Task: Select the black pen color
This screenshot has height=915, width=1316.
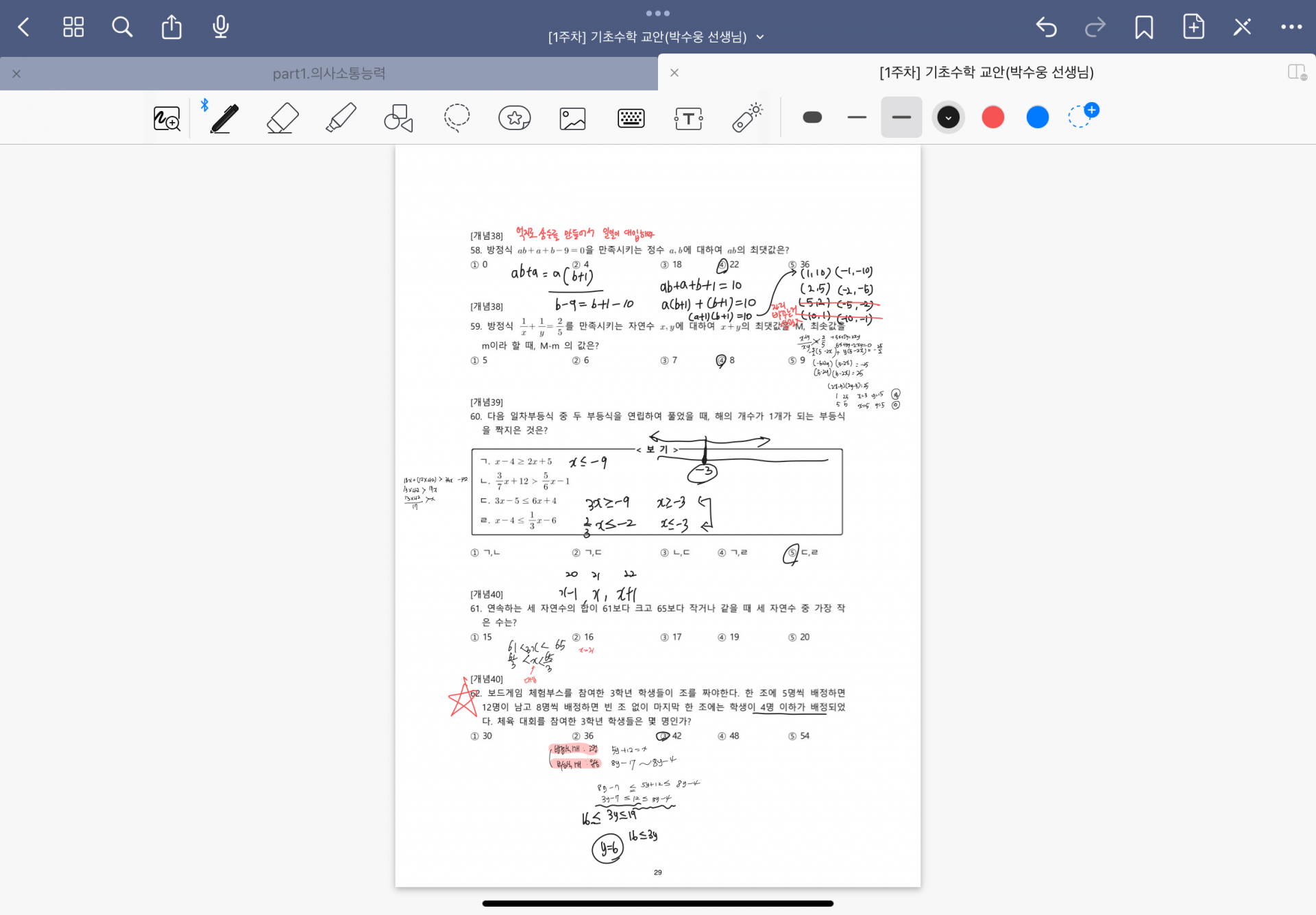Action: pos(948,117)
